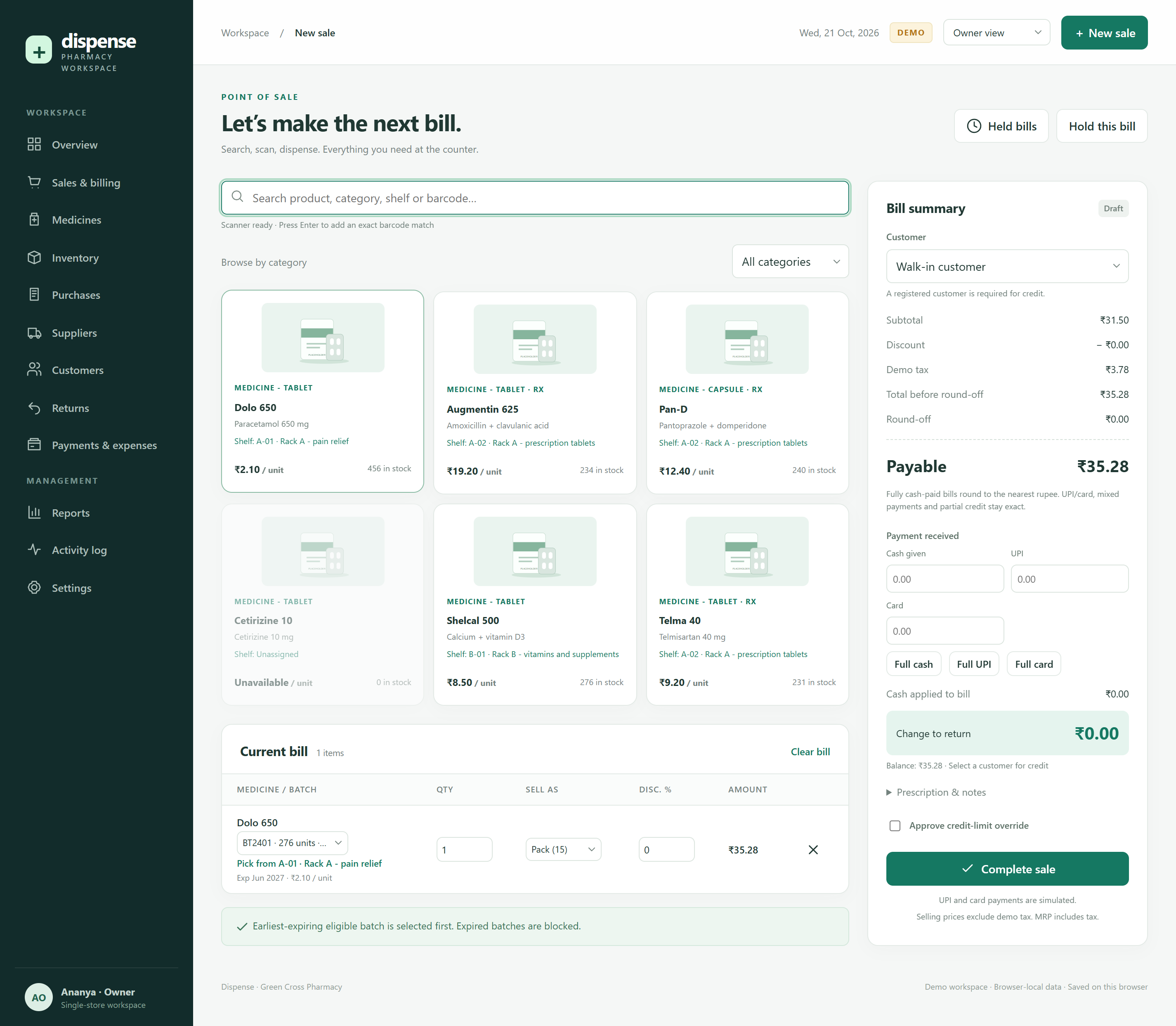Click the Full card button
This screenshot has width=1176, height=1026.
tap(1034, 664)
